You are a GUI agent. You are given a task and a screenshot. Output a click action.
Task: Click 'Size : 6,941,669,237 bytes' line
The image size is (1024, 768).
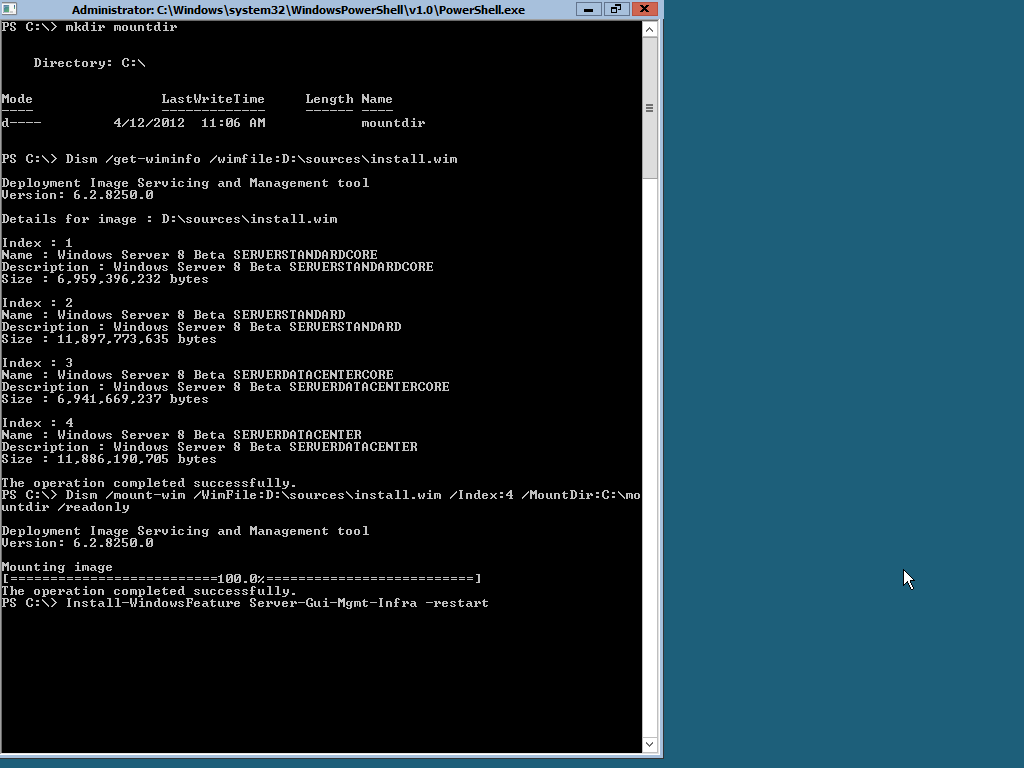[105, 399]
